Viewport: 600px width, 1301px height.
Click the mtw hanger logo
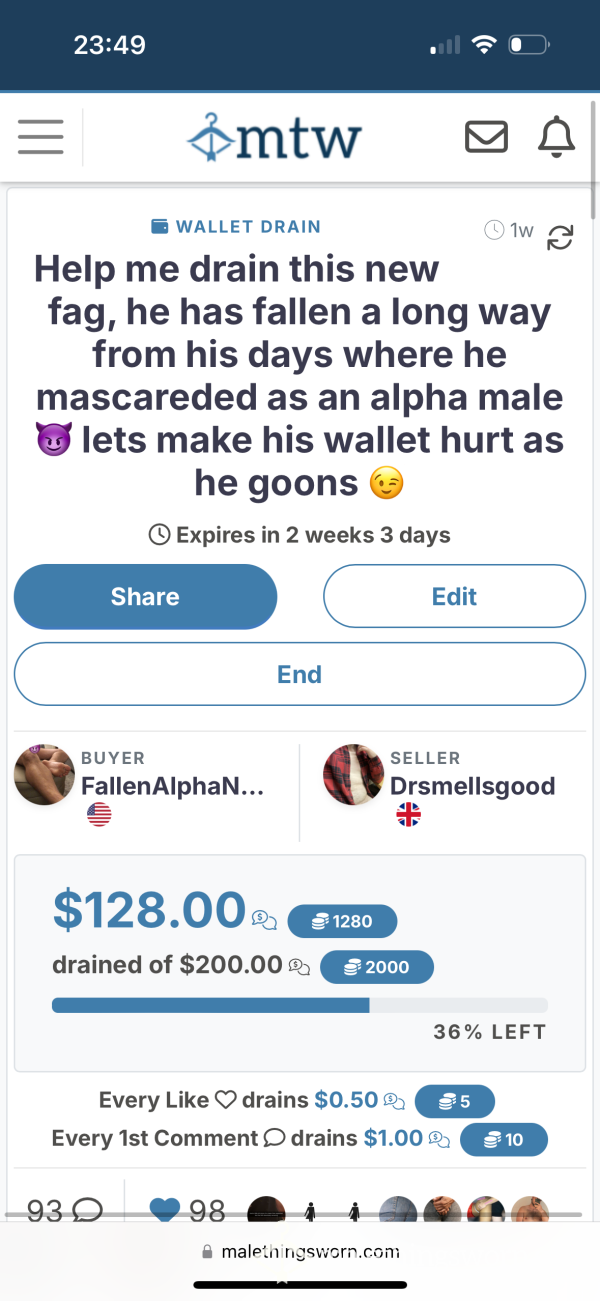click(x=274, y=137)
